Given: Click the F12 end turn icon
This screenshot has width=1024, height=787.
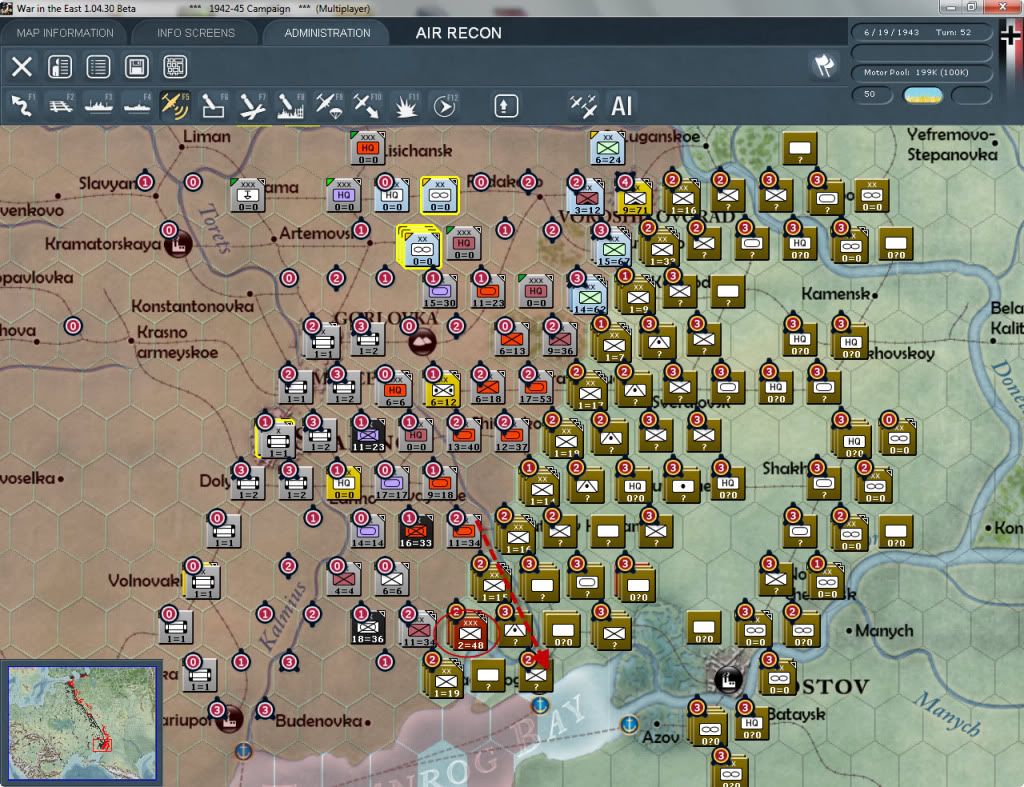Looking at the screenshot, I should coord(445,106).
